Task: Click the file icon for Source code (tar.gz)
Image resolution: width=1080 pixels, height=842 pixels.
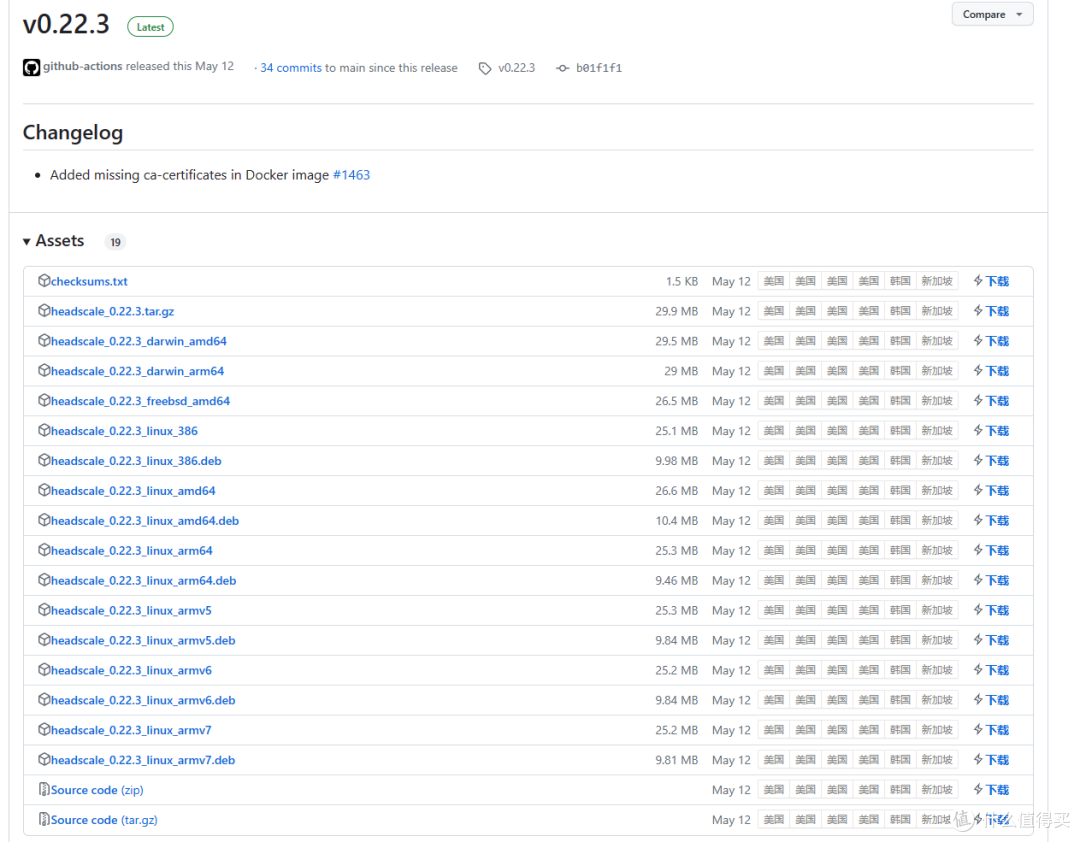Action: (x=44, y=820)
